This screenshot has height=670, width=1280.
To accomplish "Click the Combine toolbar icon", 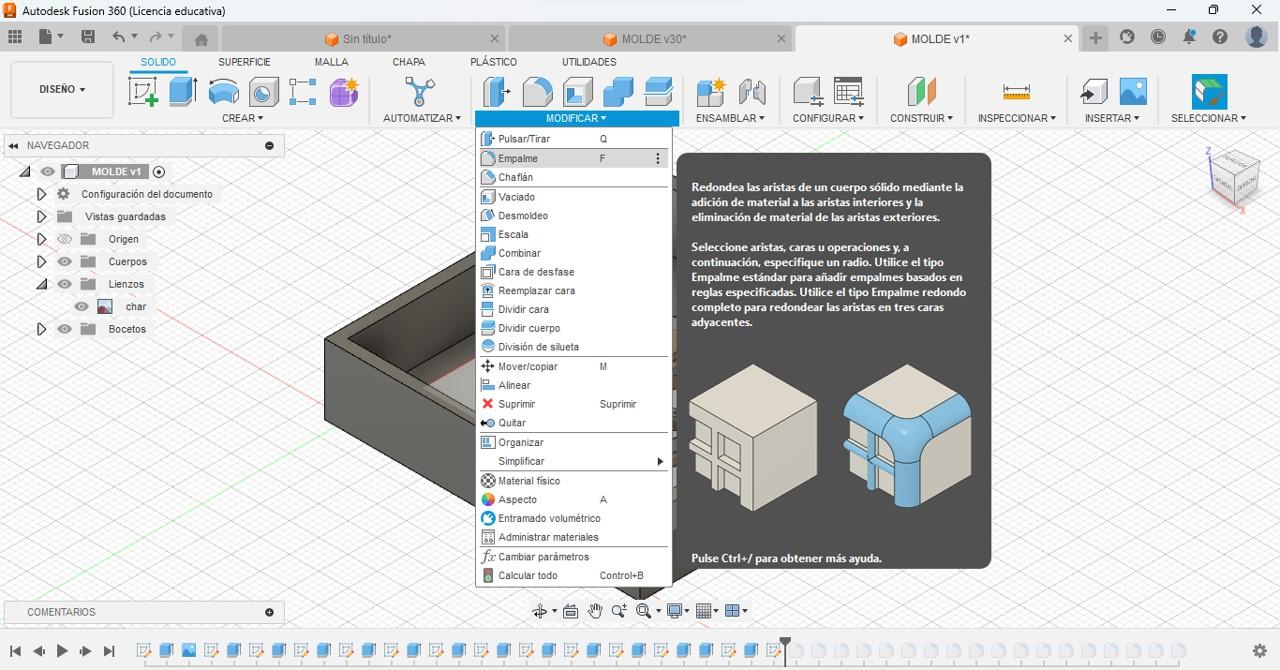I will 618,92.
